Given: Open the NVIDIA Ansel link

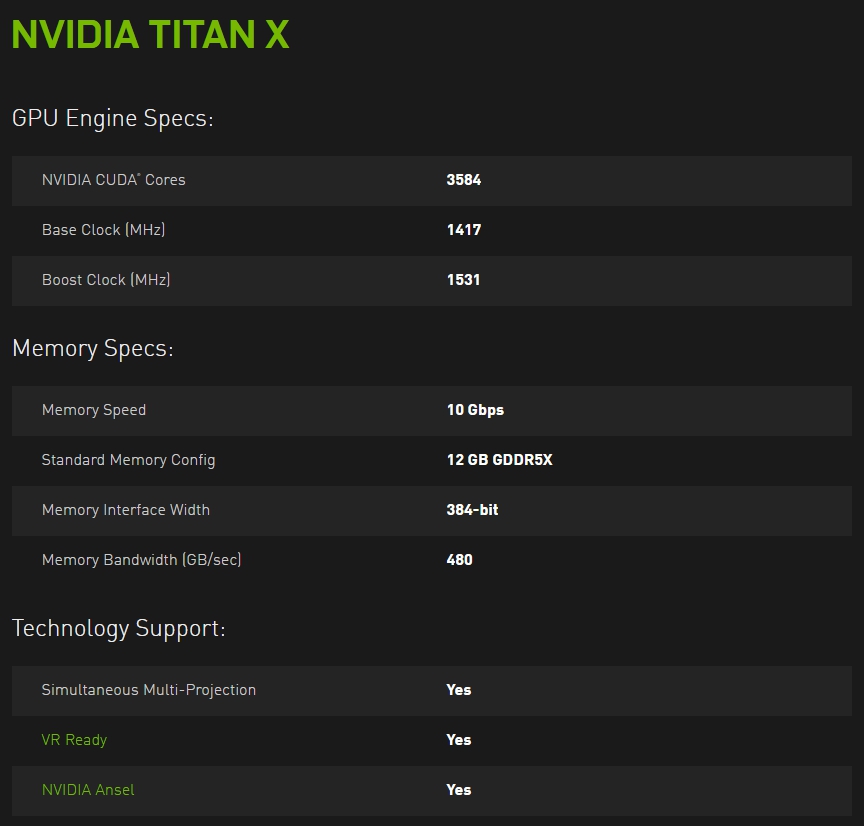Looking at the screenshot, I should point(88,790).
